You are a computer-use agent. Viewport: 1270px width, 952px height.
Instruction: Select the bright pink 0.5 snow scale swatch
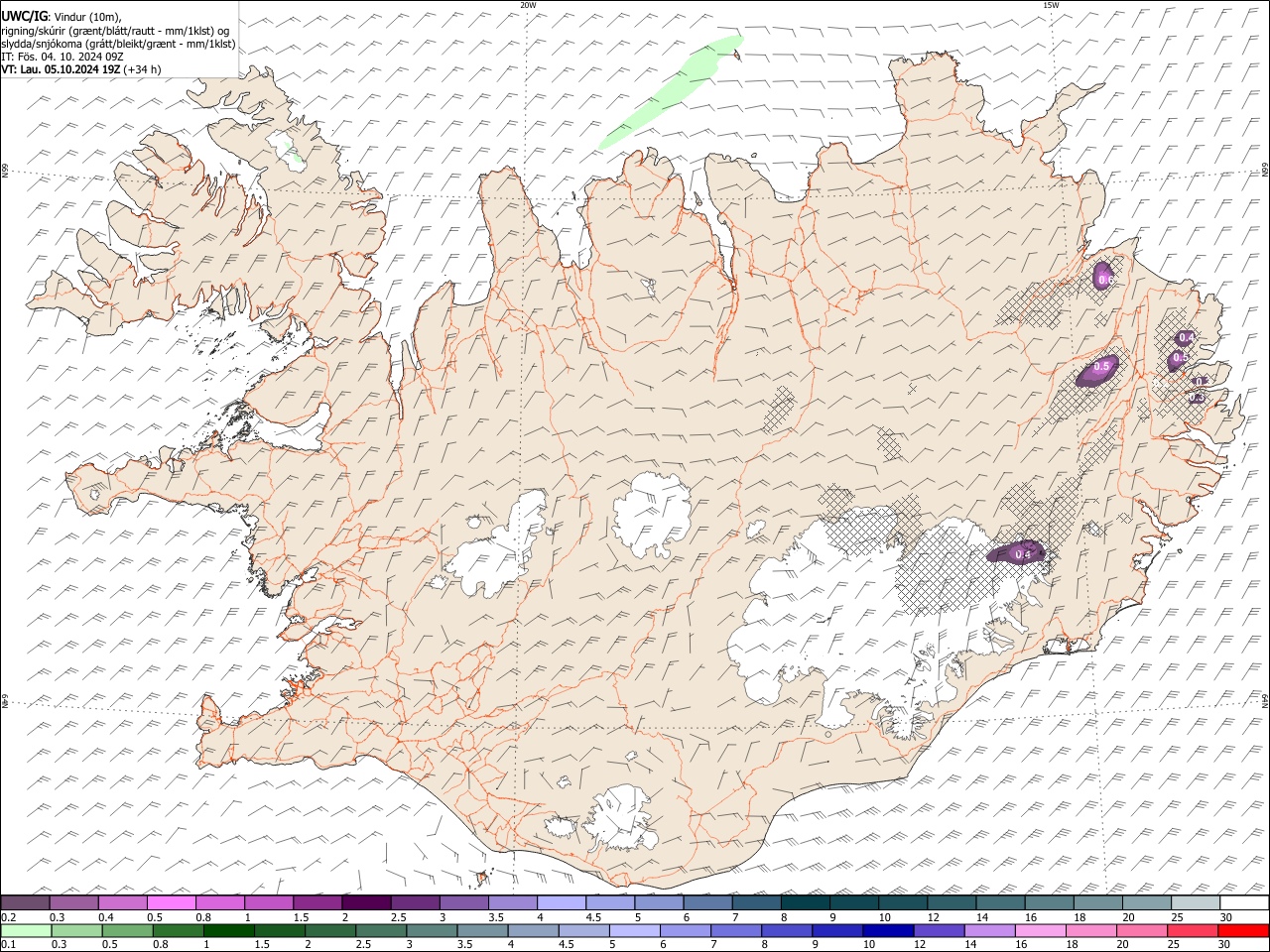[x=171, y=902]
